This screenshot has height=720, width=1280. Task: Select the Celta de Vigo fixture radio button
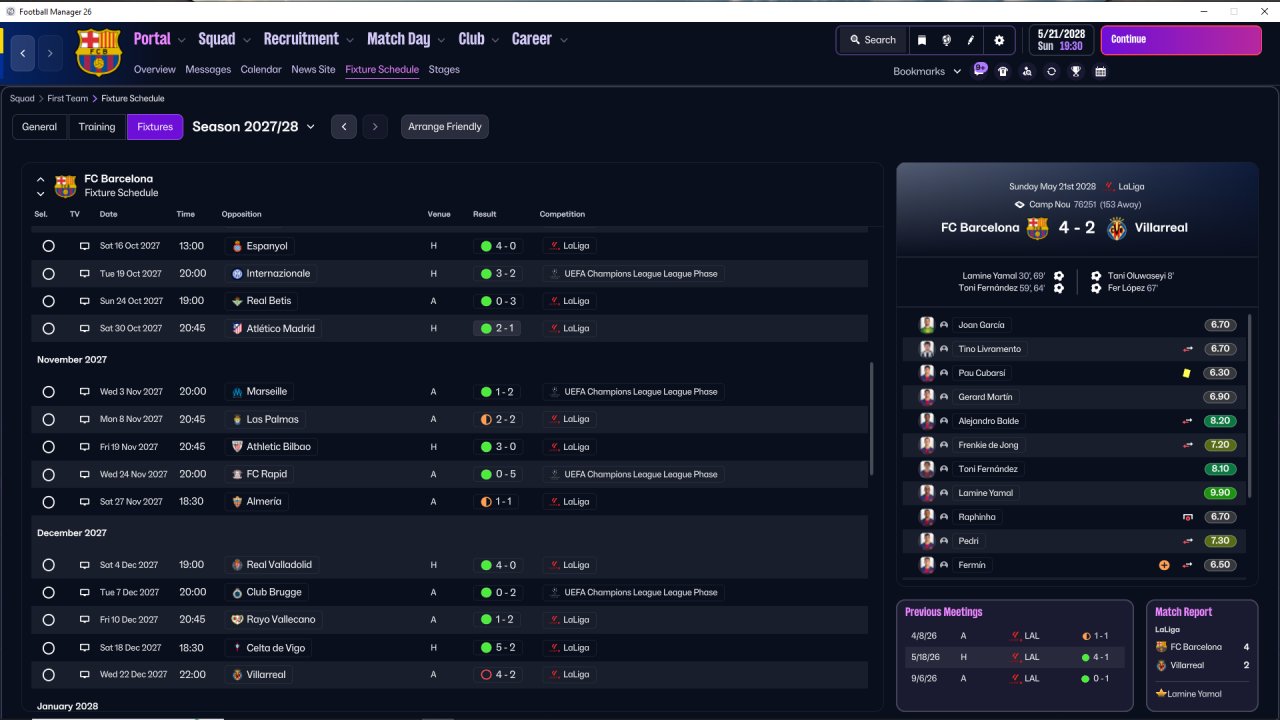[48, 648]
